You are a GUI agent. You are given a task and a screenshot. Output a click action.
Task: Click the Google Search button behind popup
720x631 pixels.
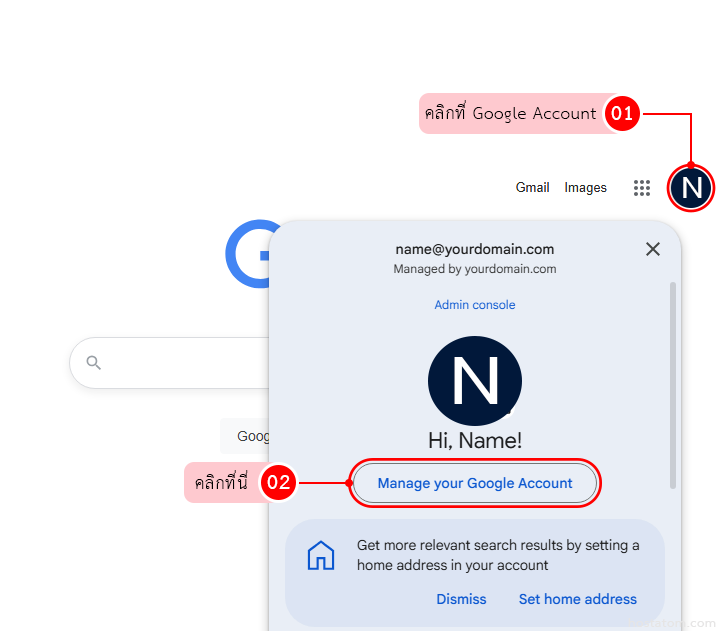(x=245, y=436)
